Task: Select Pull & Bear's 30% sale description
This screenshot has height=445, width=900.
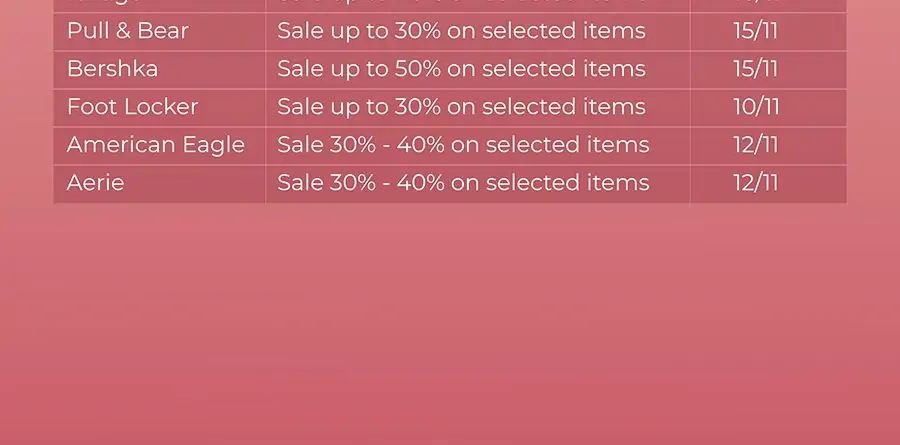Action: [461, 32]
